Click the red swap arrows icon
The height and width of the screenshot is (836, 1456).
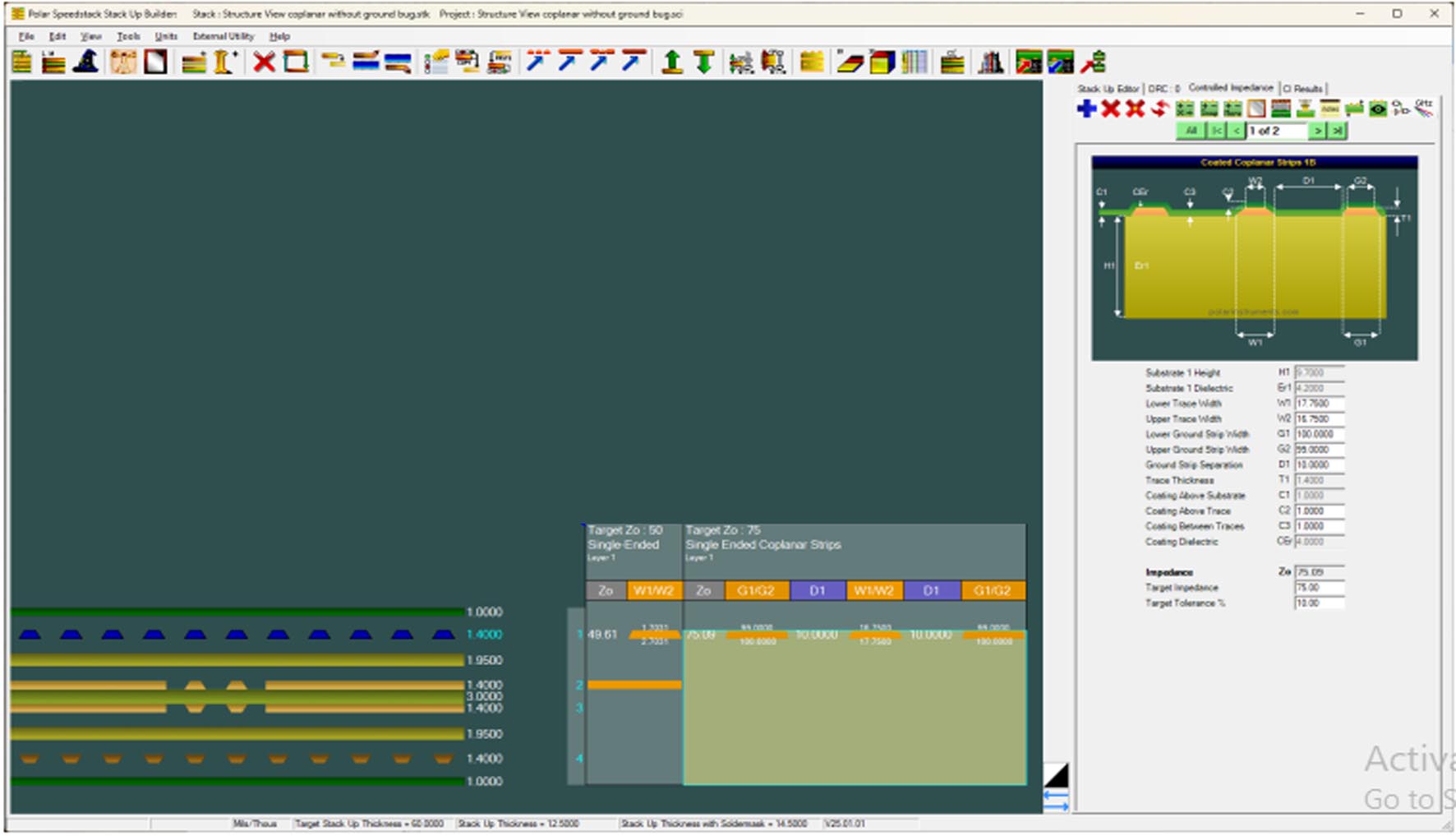point(1159,109)
